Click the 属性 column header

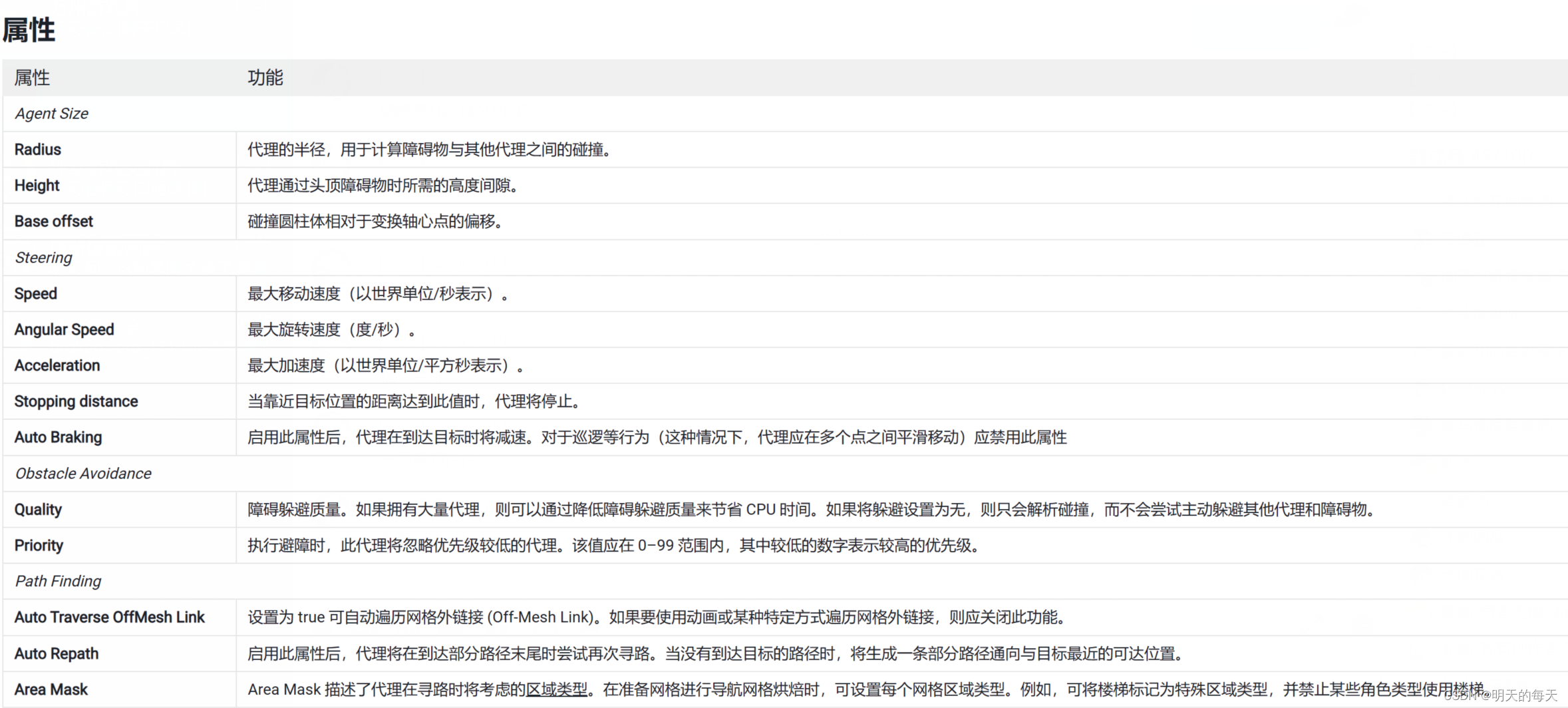point(32,78)
